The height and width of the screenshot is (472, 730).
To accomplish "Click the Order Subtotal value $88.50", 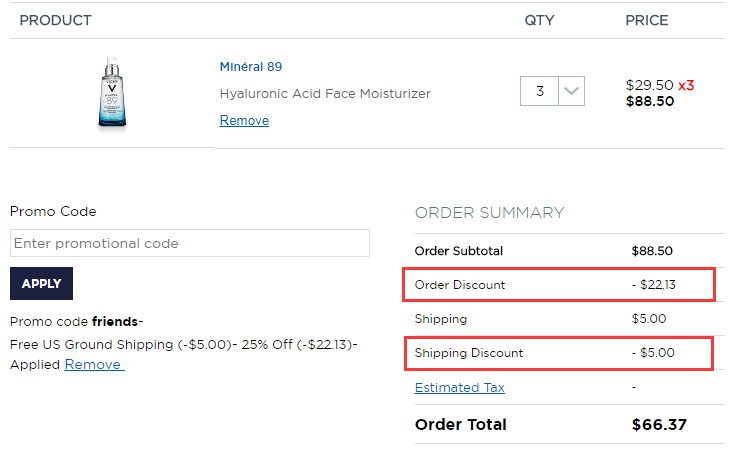I will (651, 251).
